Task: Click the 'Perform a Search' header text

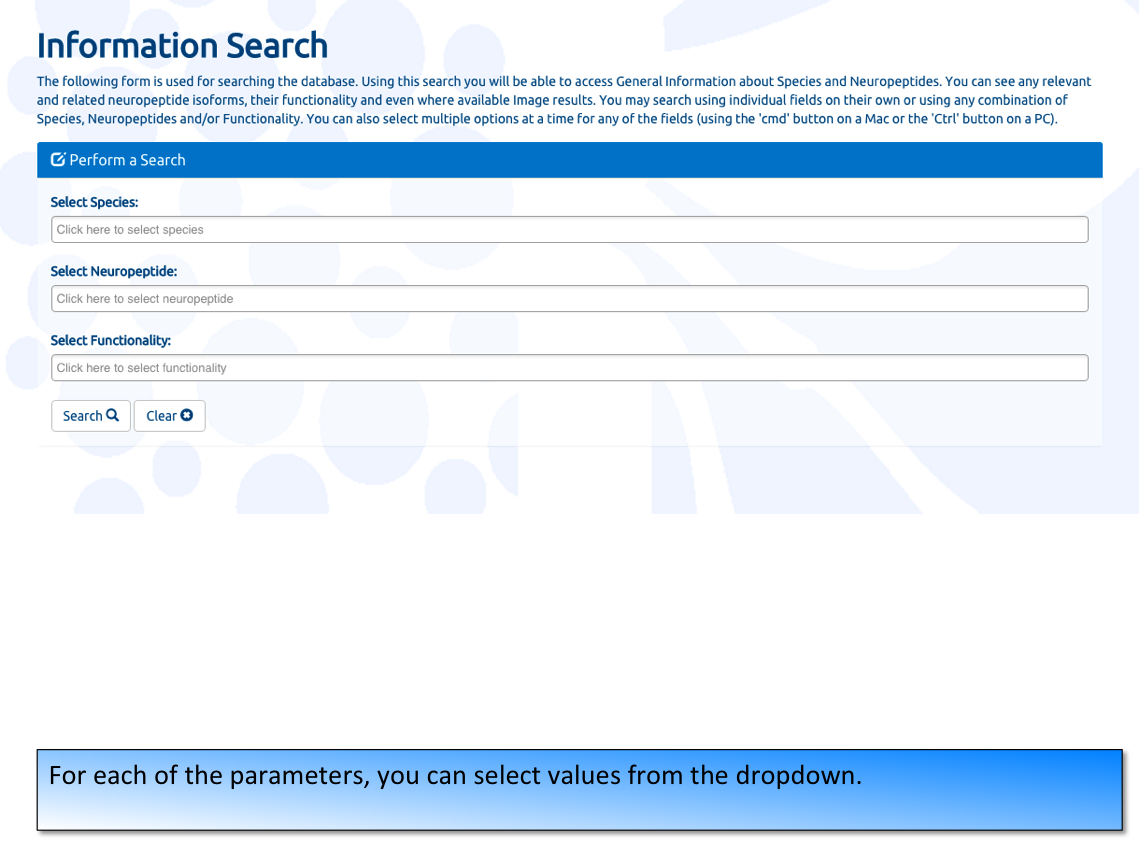Action: [127, 160]
